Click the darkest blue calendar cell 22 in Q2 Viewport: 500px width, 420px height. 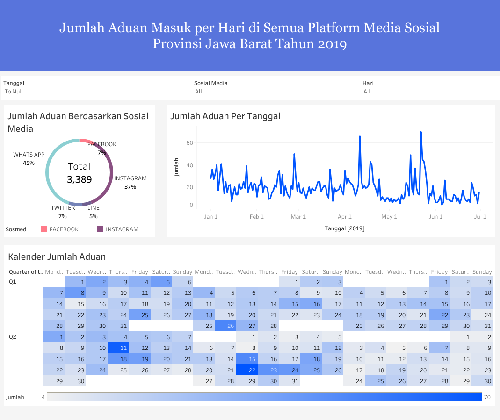pos(247,370)
